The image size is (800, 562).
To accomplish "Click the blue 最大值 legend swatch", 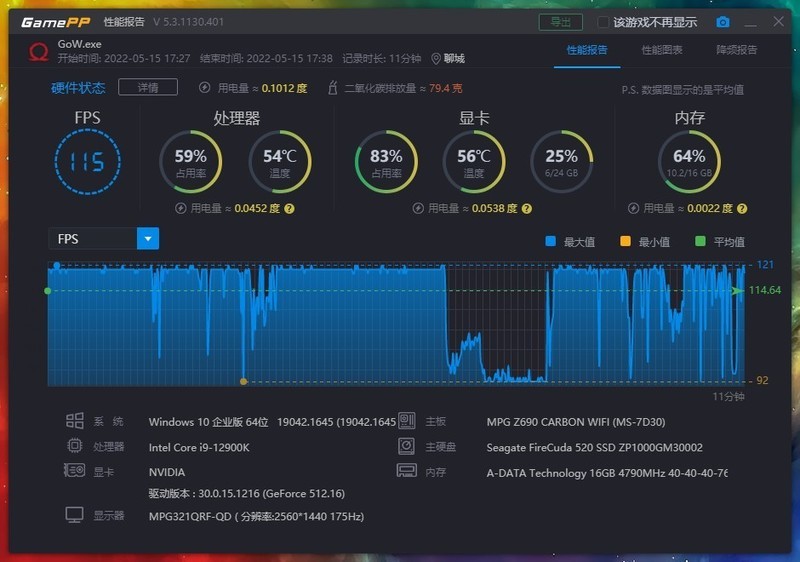I will point(551,241).
